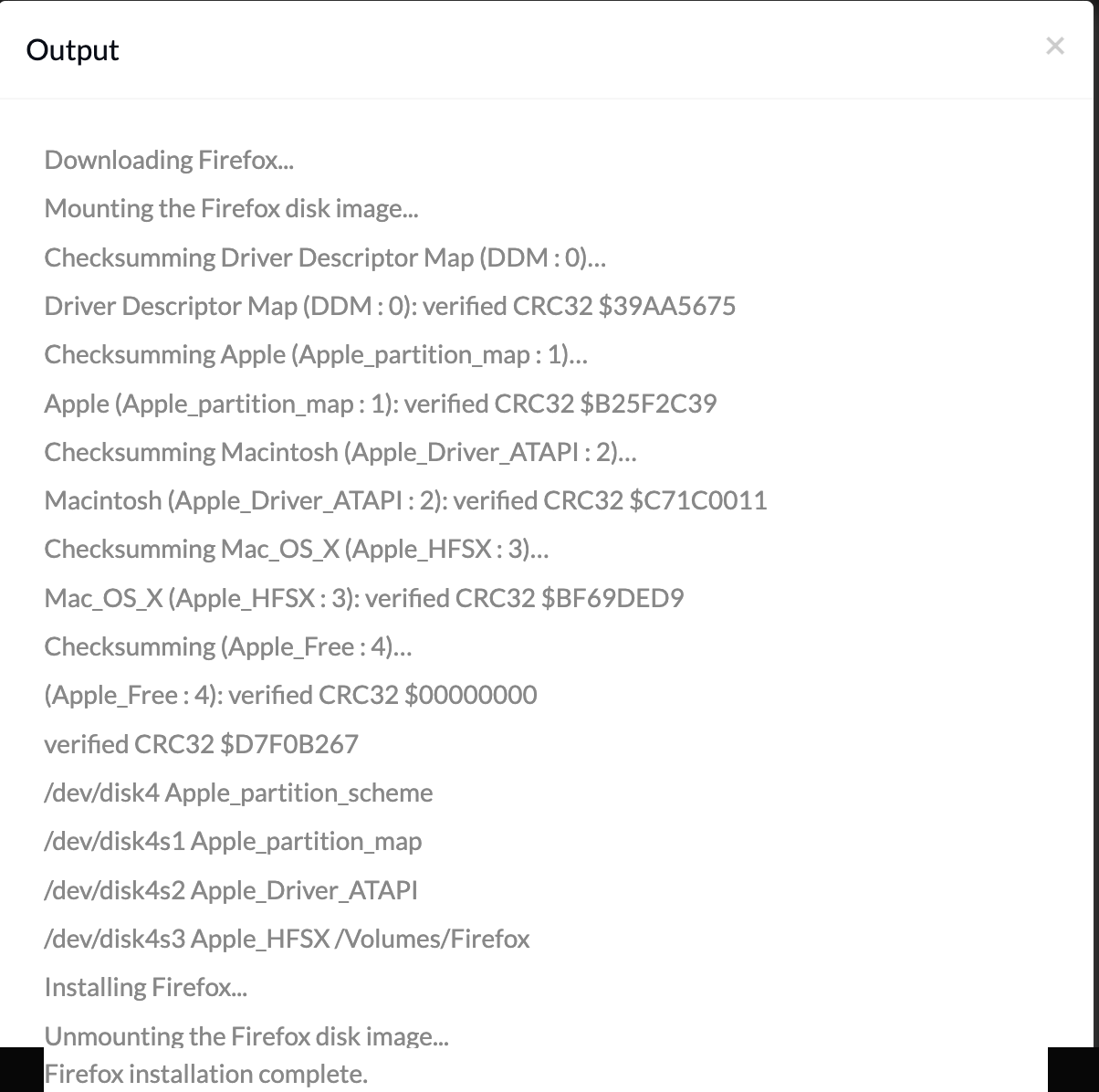Viewport: 1099px width, 1092px height.
Task: Select the CRC32 $B25F2C39 verified line
Action: point(381,404)
